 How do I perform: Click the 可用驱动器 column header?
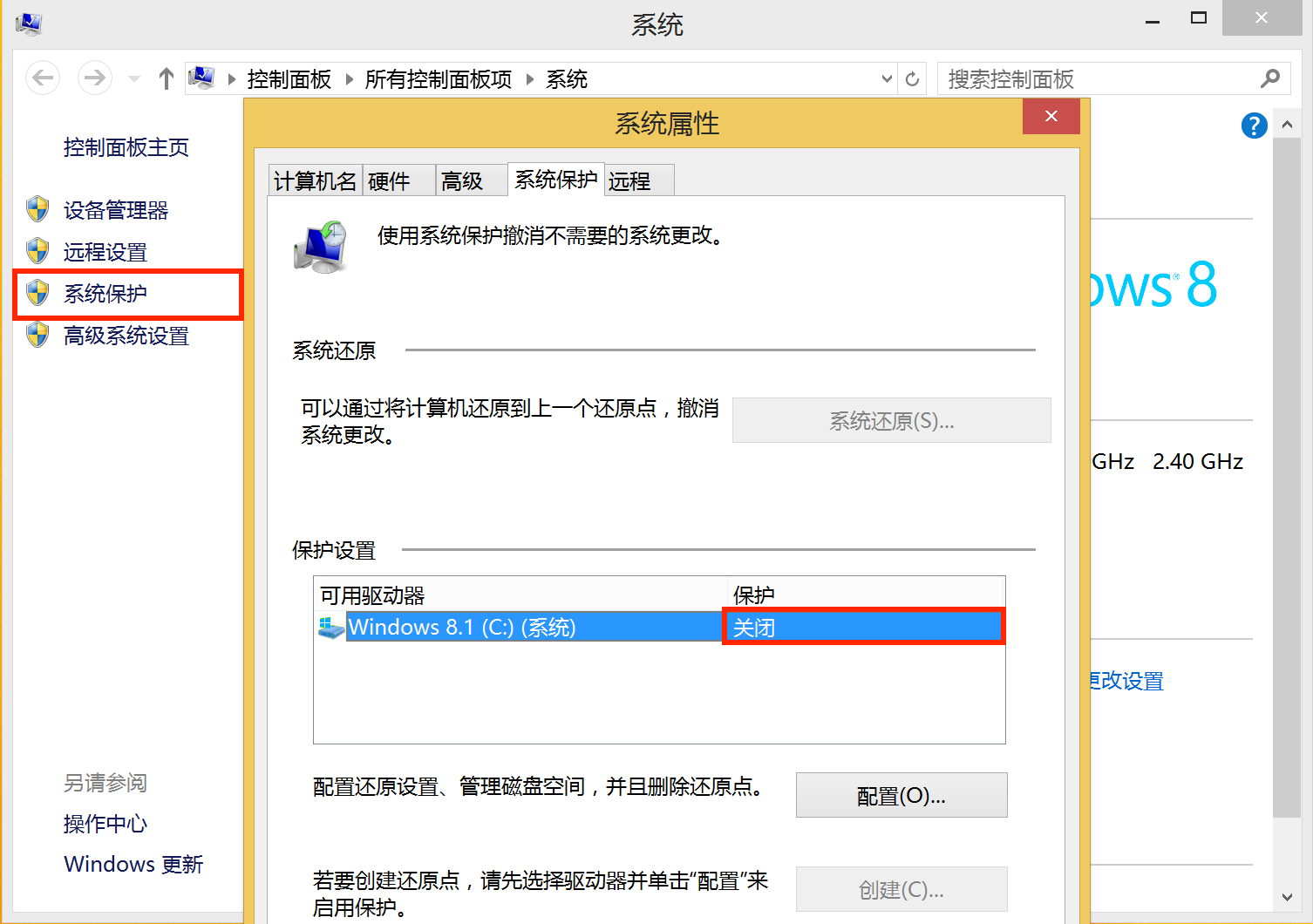520,594
